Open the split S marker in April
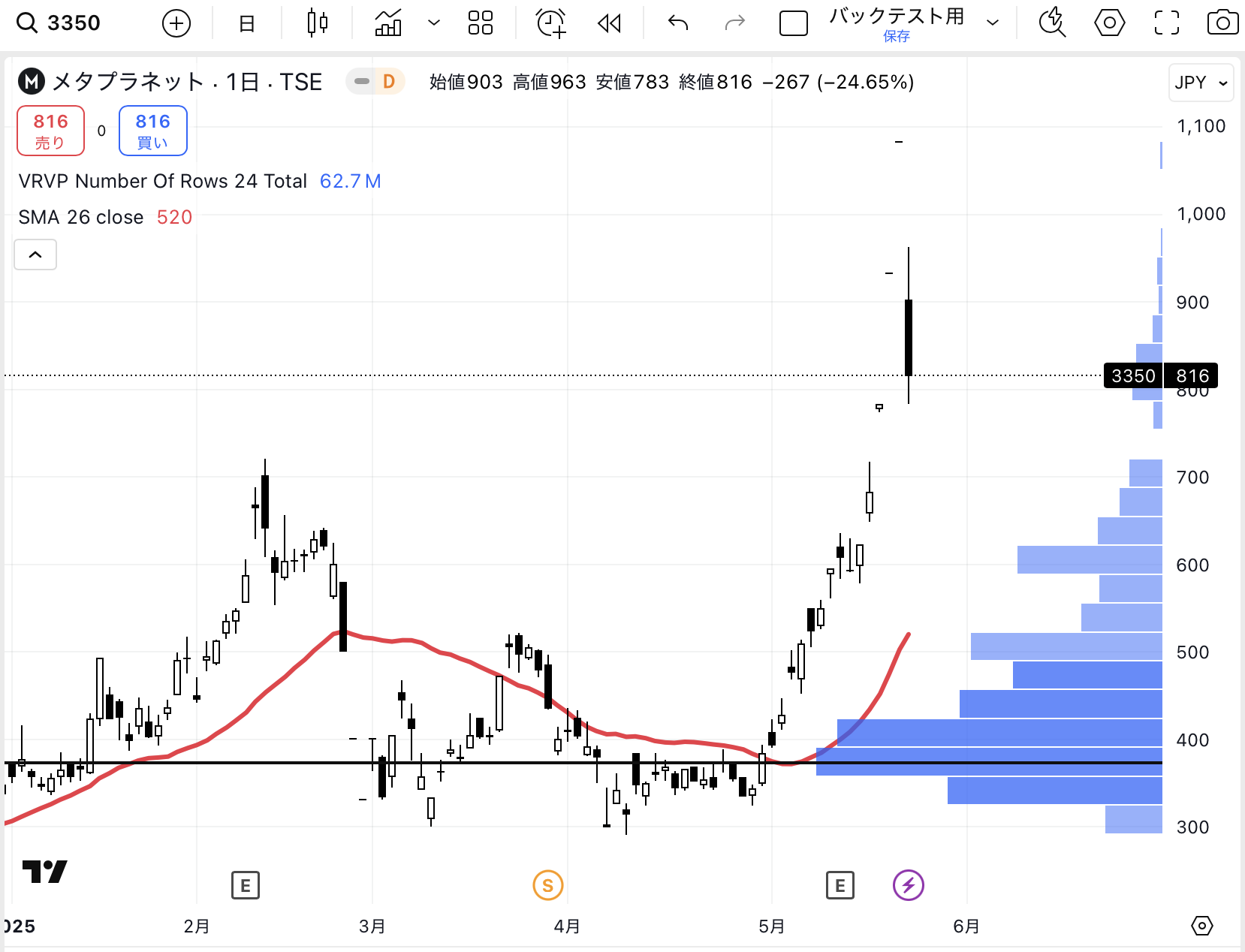 (x=548, y=886)
